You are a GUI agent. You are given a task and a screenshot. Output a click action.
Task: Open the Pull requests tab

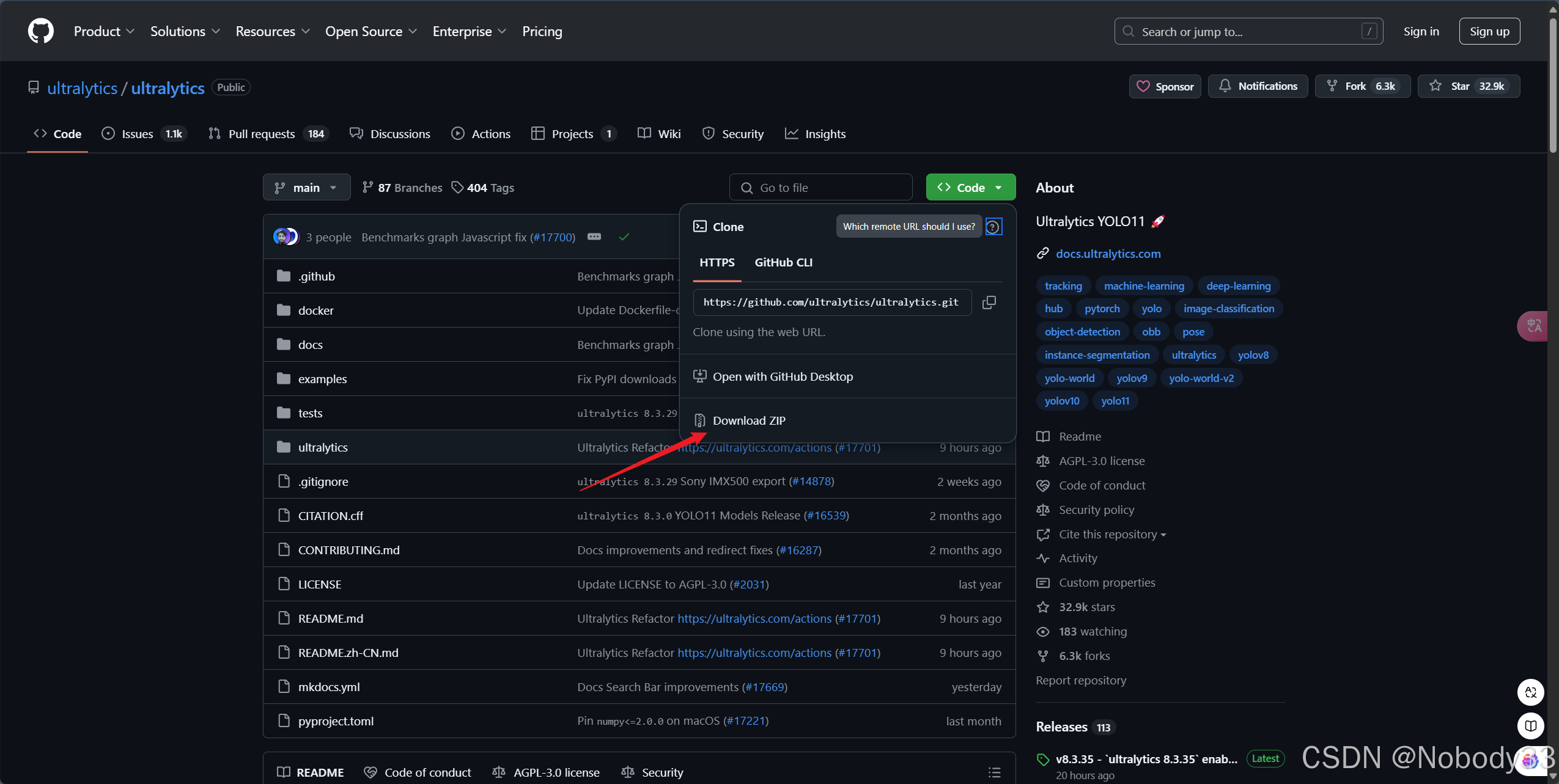coord(268,134)
